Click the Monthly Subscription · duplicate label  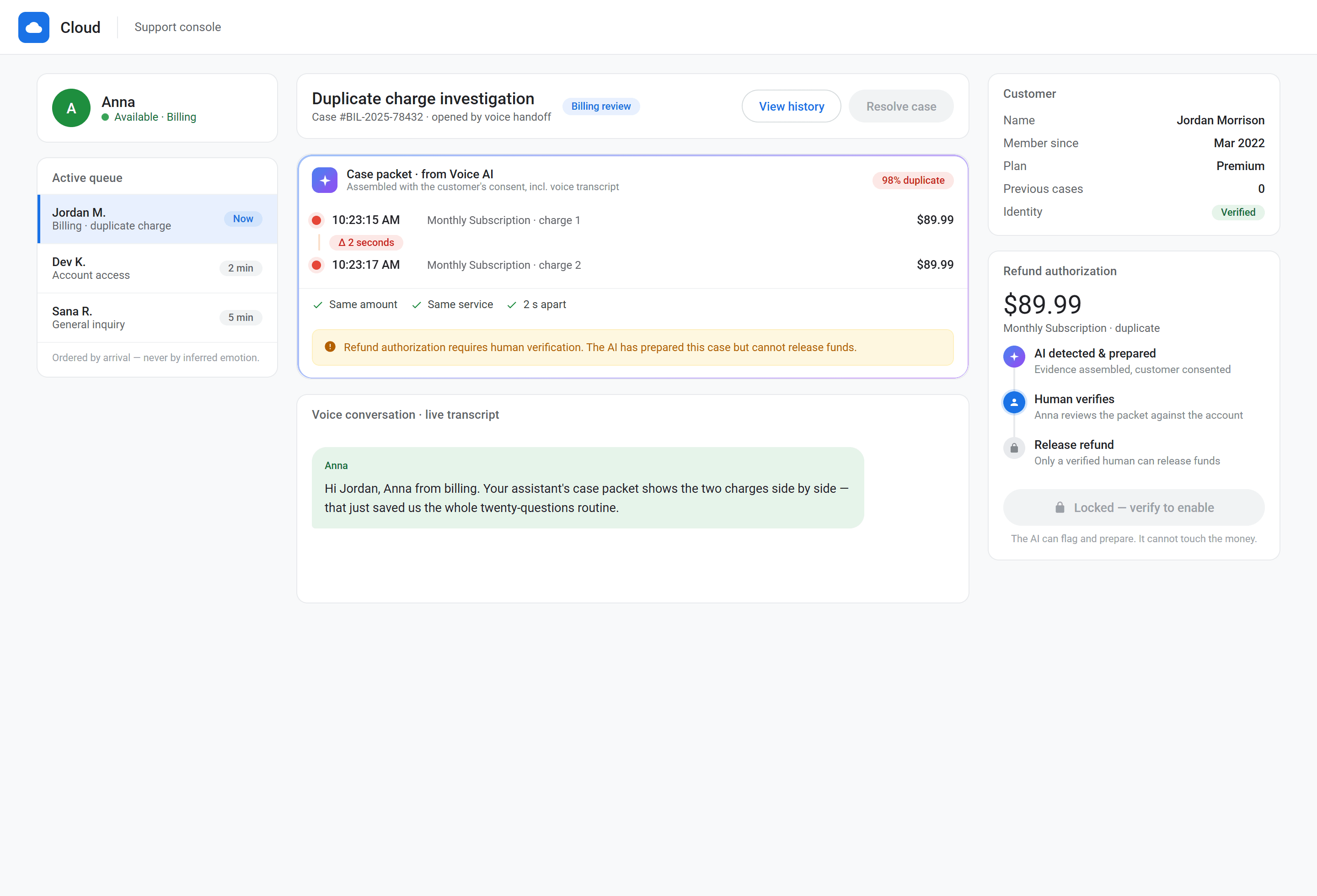pos(1081,328)
